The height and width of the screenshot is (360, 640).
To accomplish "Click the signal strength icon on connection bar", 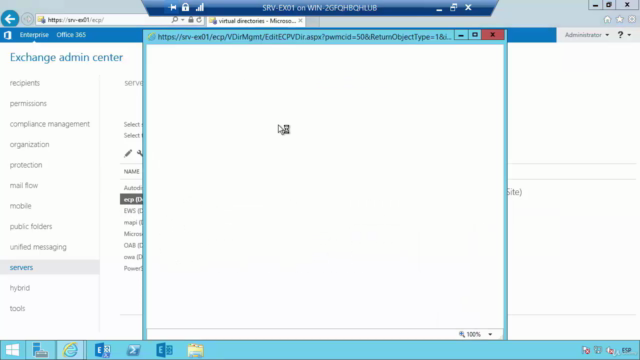I will pyautogui.click(x=200, y=7).
